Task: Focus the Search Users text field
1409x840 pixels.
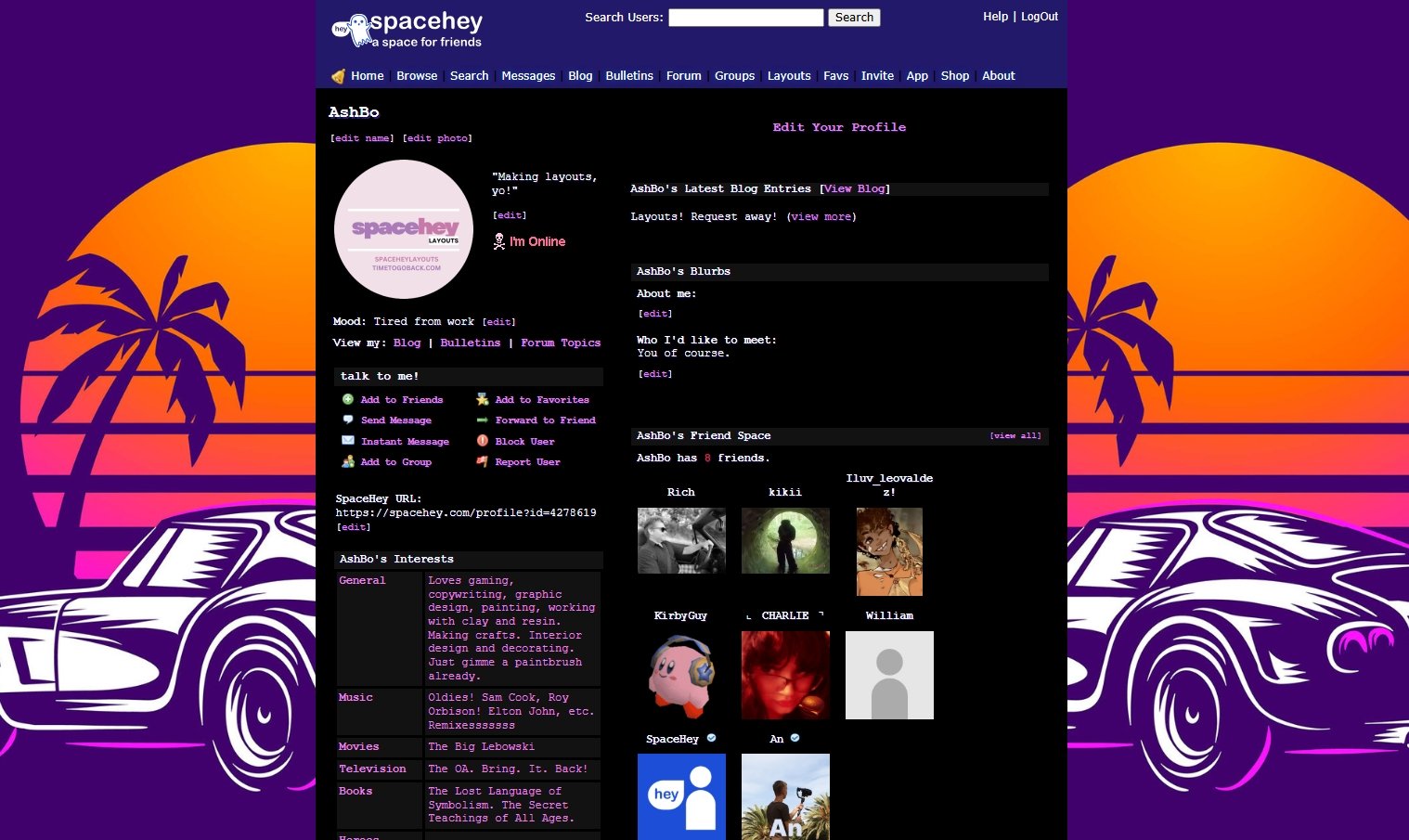Action: (x=745, y=18)
